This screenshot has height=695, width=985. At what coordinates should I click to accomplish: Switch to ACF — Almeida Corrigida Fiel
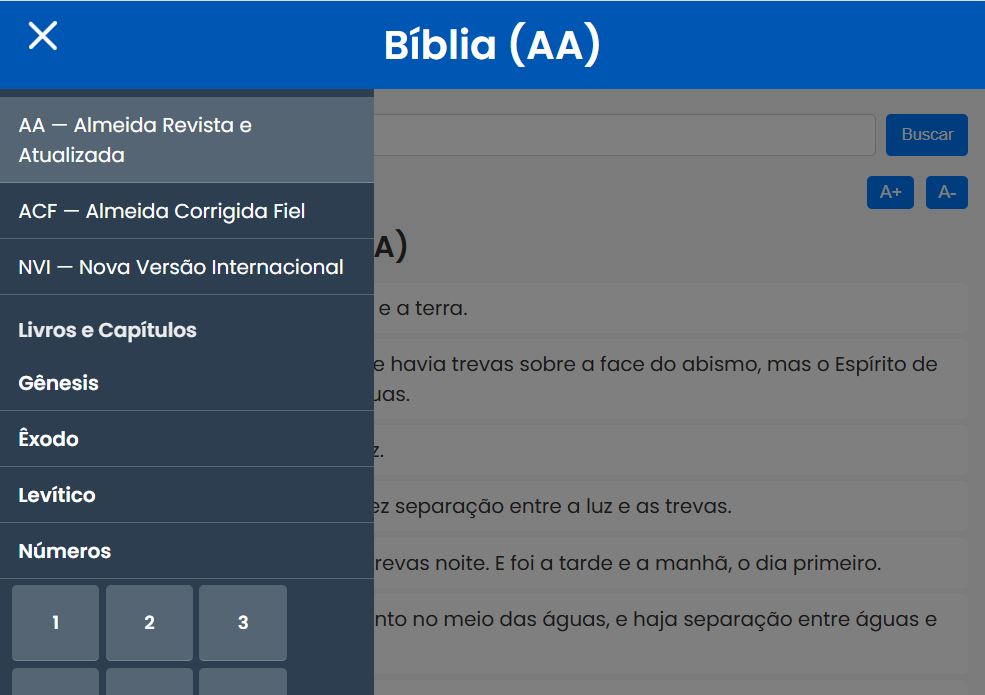pos(186,211)
